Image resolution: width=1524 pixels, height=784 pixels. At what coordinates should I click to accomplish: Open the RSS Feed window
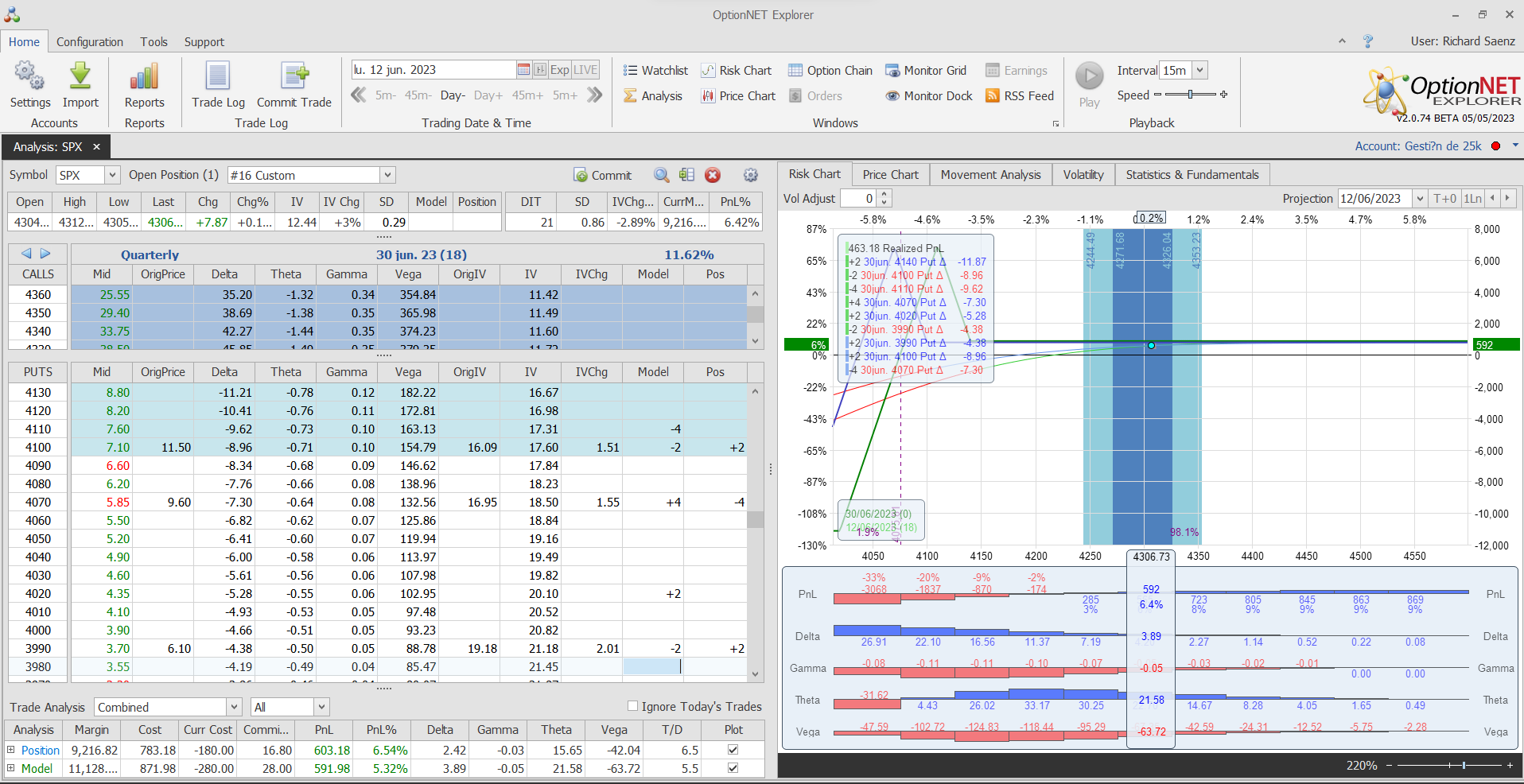(1020, 96)
